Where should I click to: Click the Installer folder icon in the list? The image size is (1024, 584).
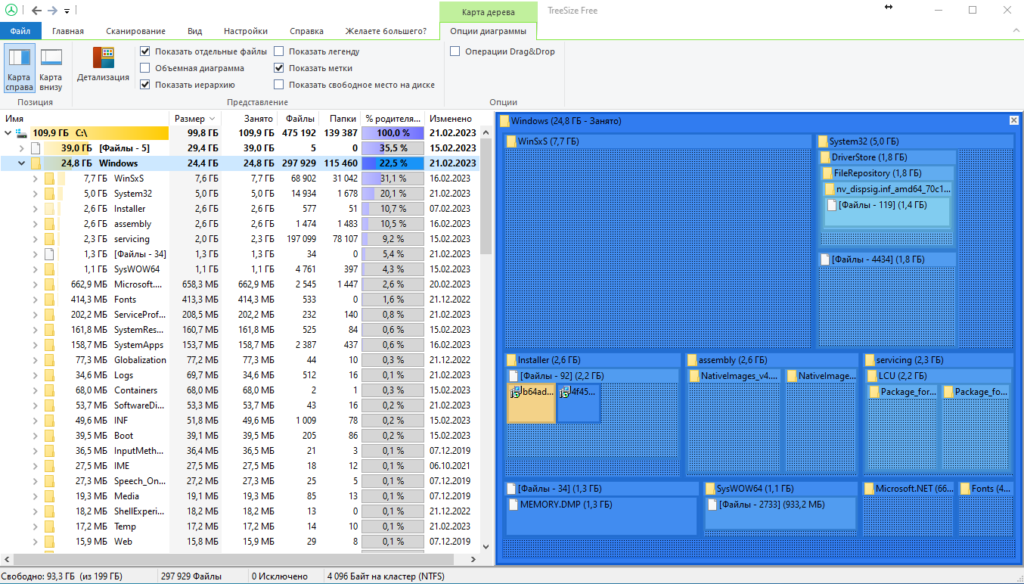tap(50, 208)
